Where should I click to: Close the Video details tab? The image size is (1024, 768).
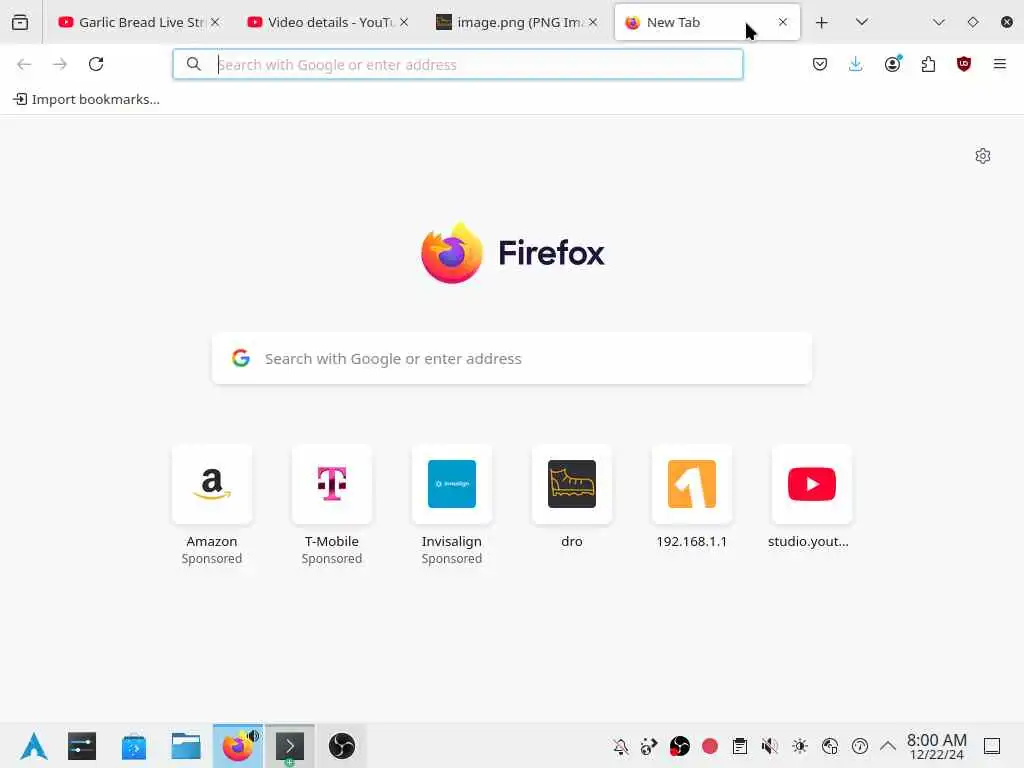(x=404, y=22)
